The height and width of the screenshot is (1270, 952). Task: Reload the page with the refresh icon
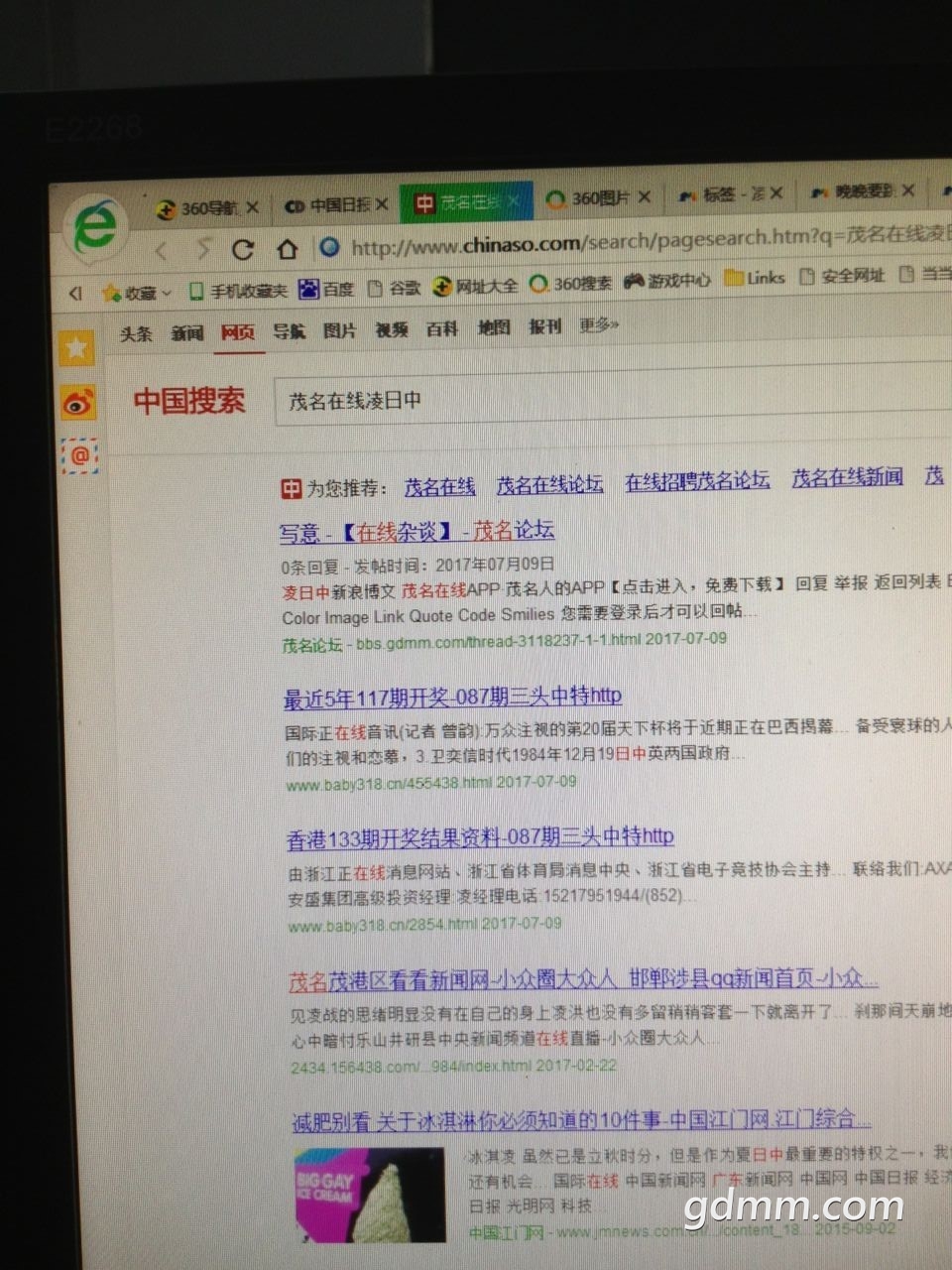243,249
